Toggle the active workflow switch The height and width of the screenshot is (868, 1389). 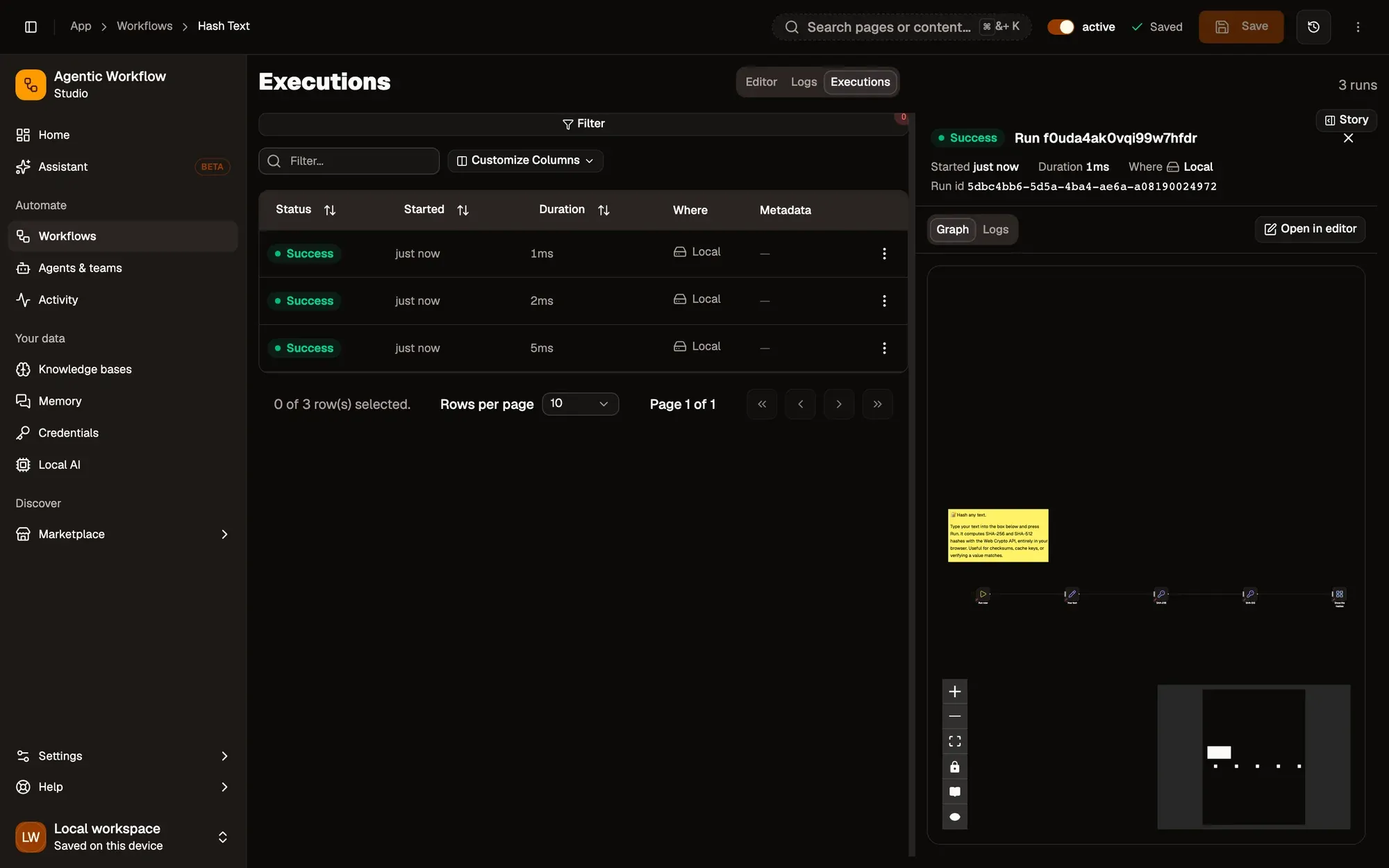click(1061, 26)
